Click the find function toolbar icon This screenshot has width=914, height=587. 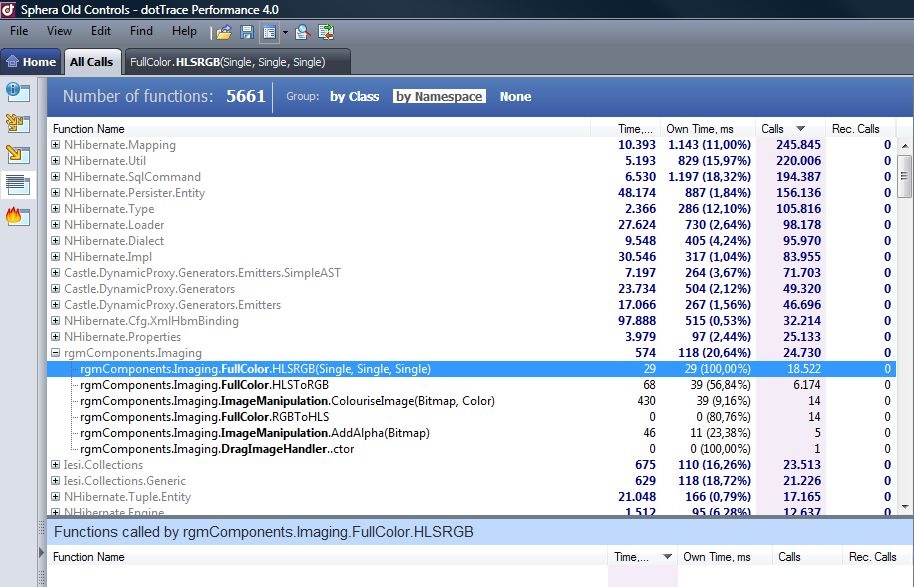click(302, 32)
